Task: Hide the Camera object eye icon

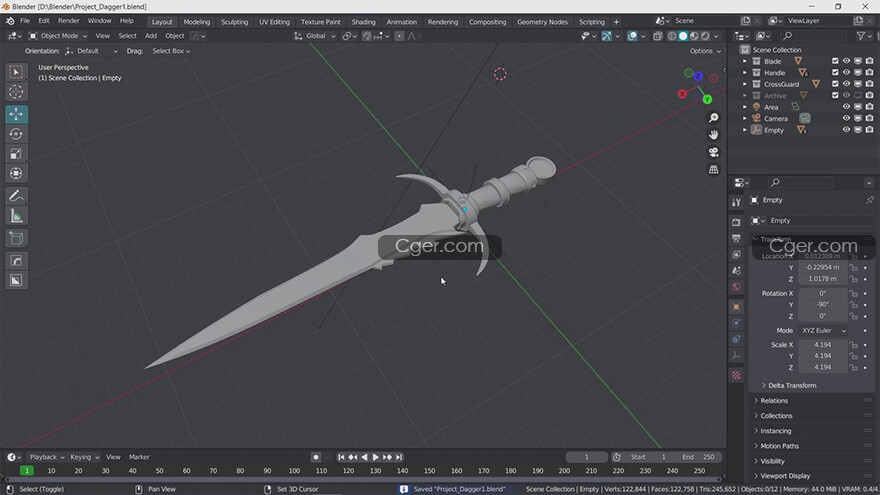Action: [x=846, y=118]
